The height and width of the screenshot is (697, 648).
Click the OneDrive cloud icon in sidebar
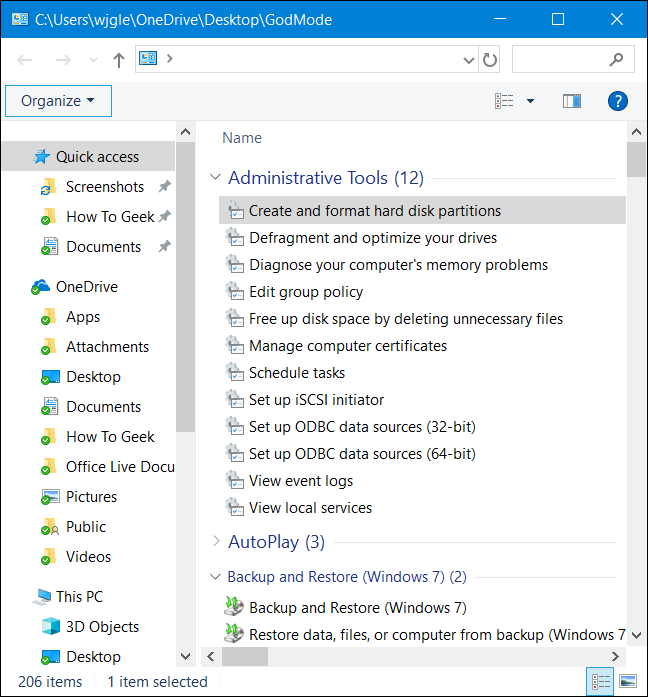pyautogui.click(x=41, y=287)
